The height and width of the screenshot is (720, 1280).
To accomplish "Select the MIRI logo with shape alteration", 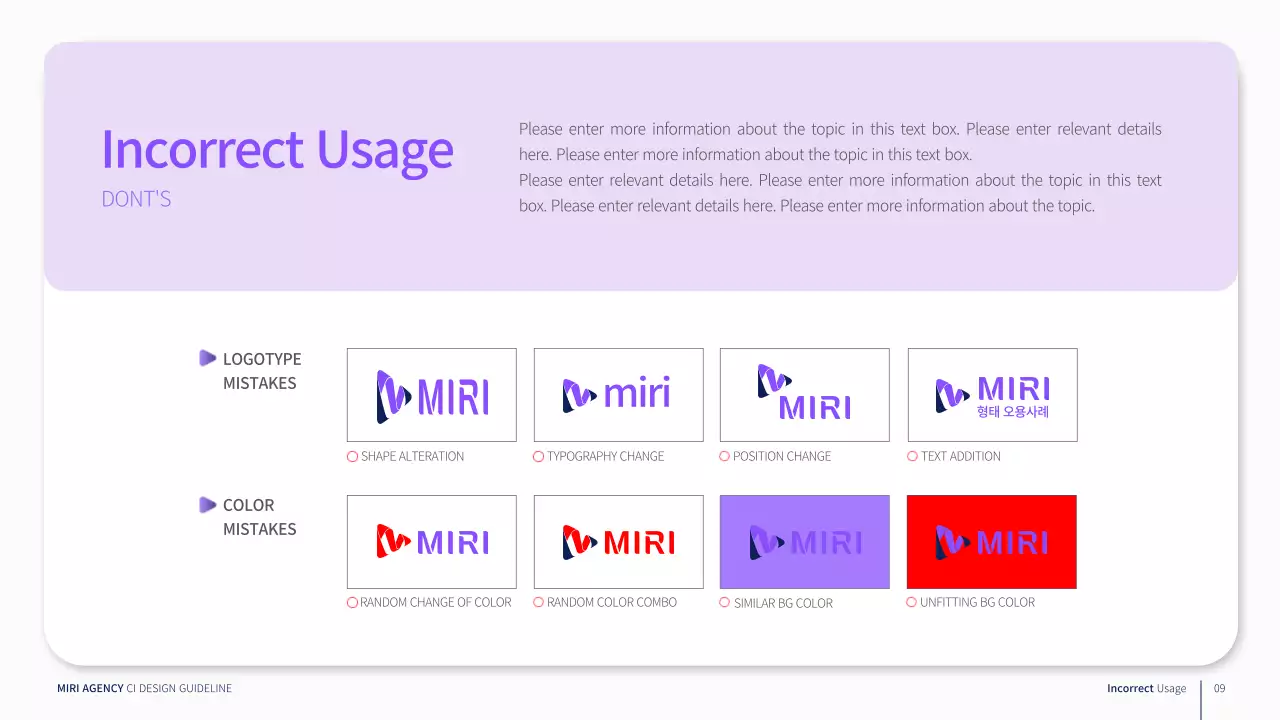I will [431, 394].
